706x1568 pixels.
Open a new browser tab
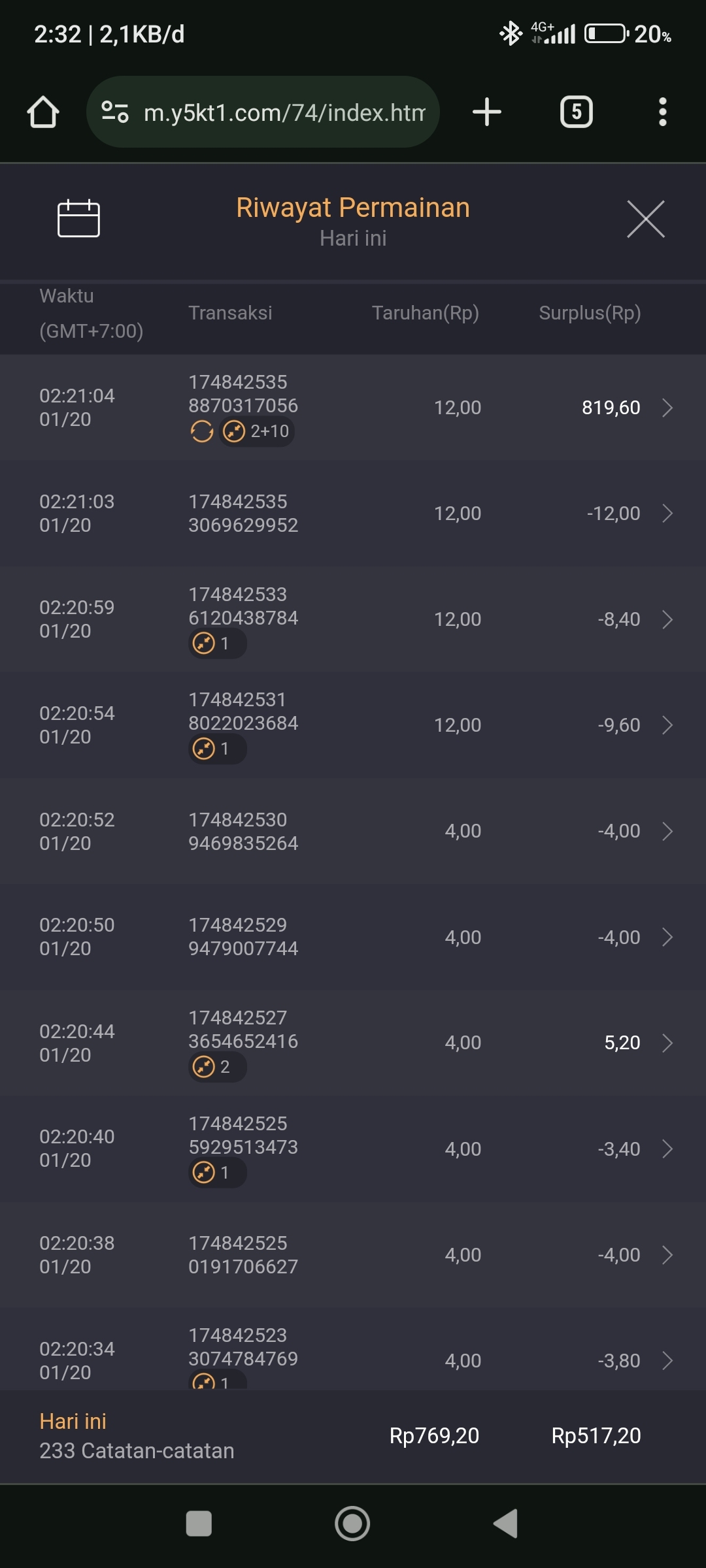tap(487, 112)
